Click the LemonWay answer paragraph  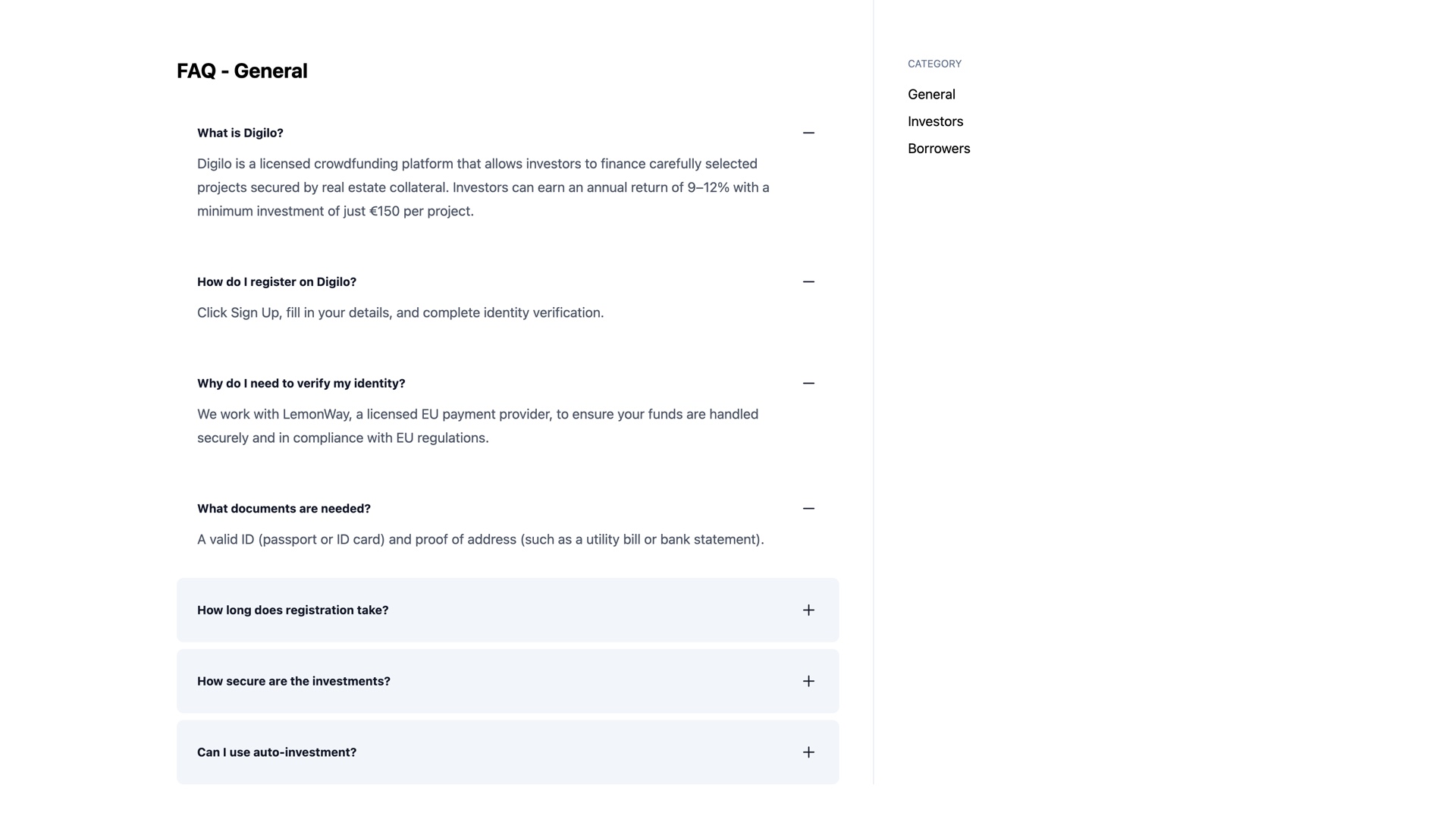tap(478, 426)
